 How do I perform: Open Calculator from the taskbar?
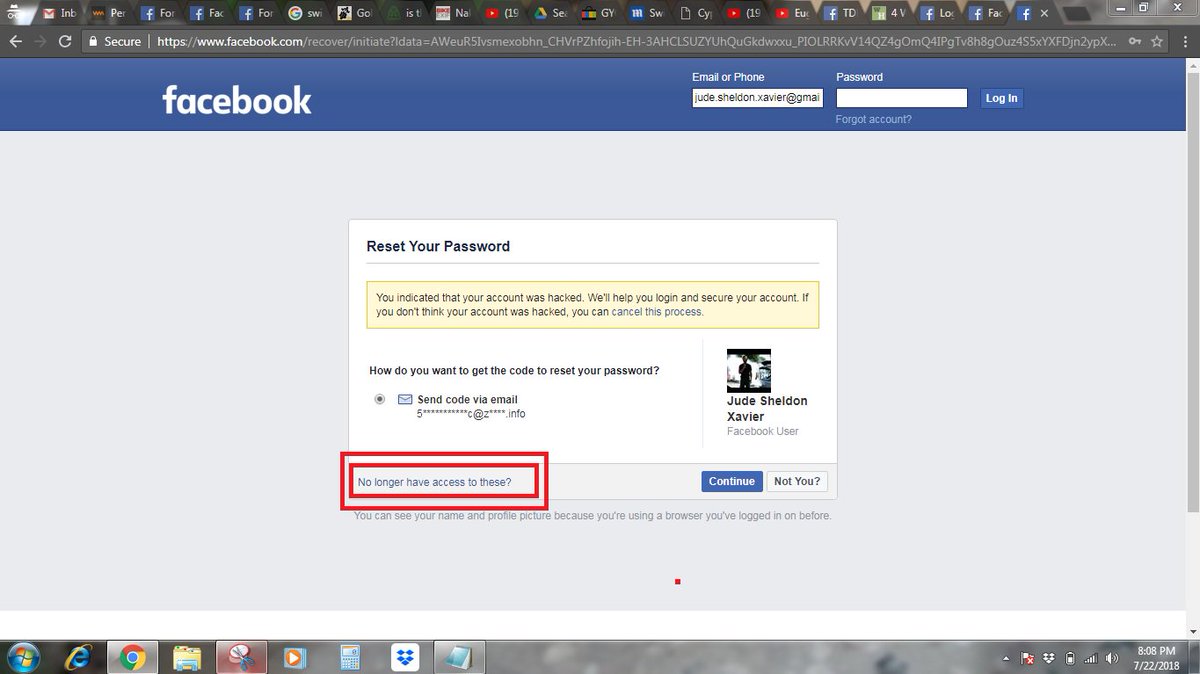click(x=350, y=657)
